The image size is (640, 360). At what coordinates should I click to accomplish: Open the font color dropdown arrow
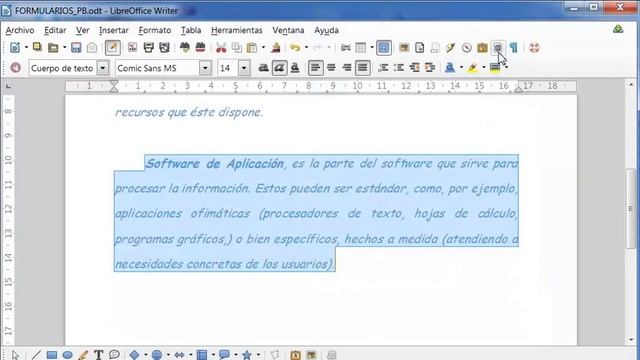(461, 68)
